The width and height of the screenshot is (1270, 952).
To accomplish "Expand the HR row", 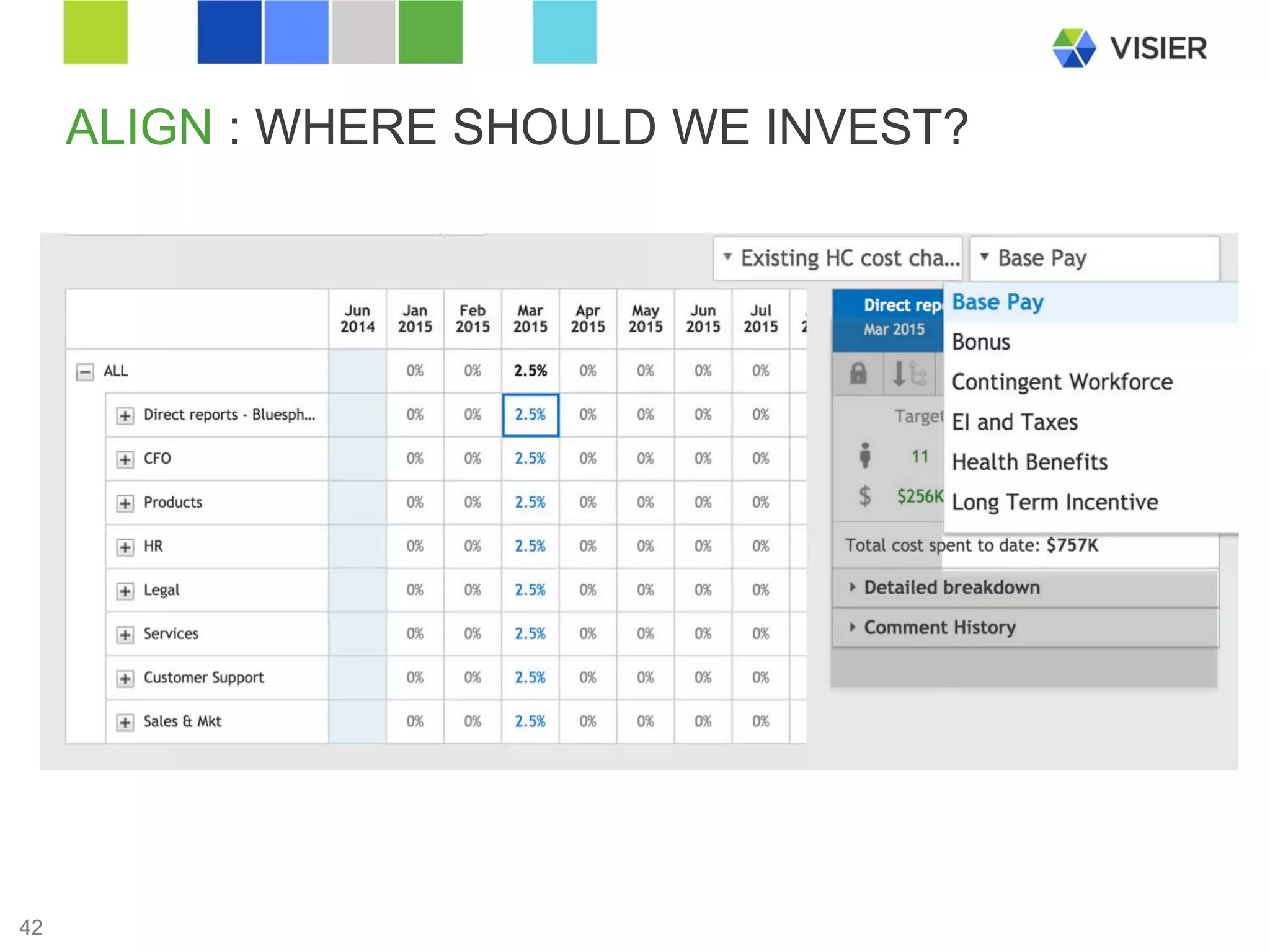I will [x=125, y=547].
